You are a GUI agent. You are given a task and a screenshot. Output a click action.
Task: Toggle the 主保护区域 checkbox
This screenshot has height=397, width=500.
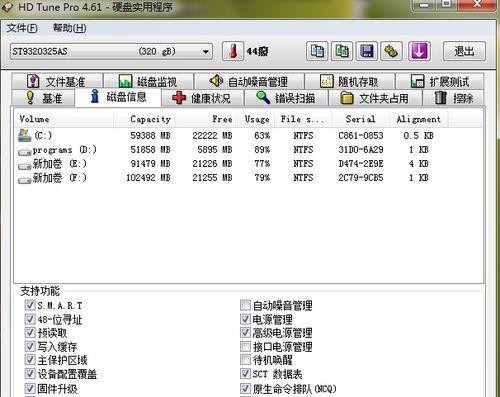(30, 360)
